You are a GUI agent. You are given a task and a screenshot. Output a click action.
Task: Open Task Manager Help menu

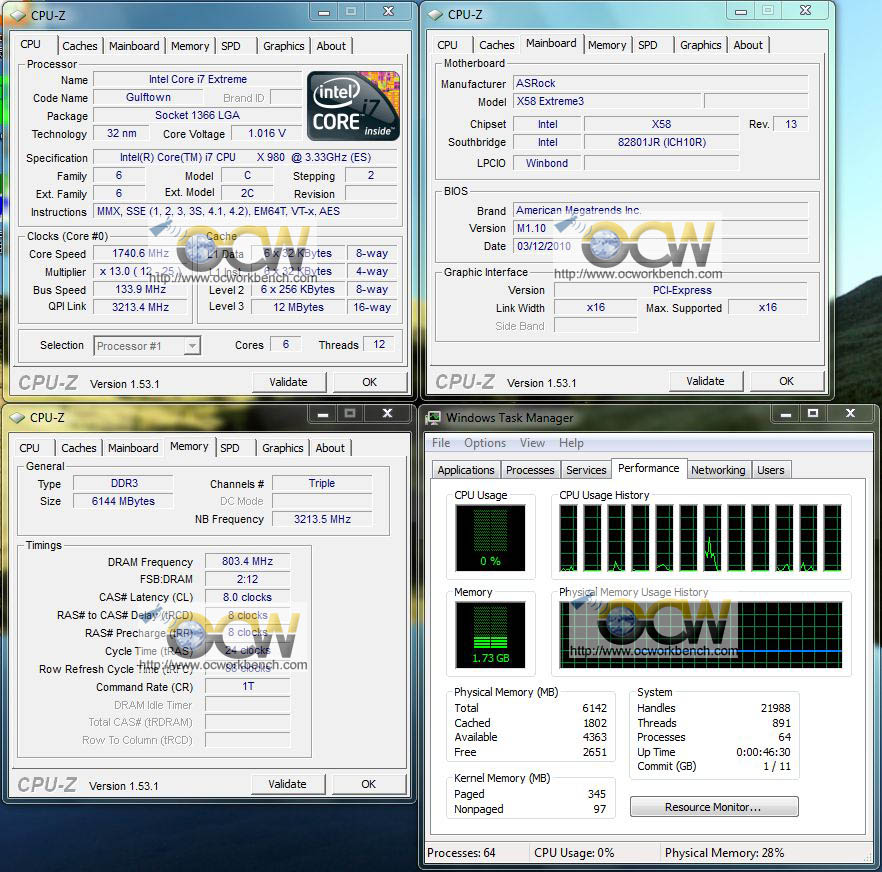pyautogui.click(x=571, y=443)
